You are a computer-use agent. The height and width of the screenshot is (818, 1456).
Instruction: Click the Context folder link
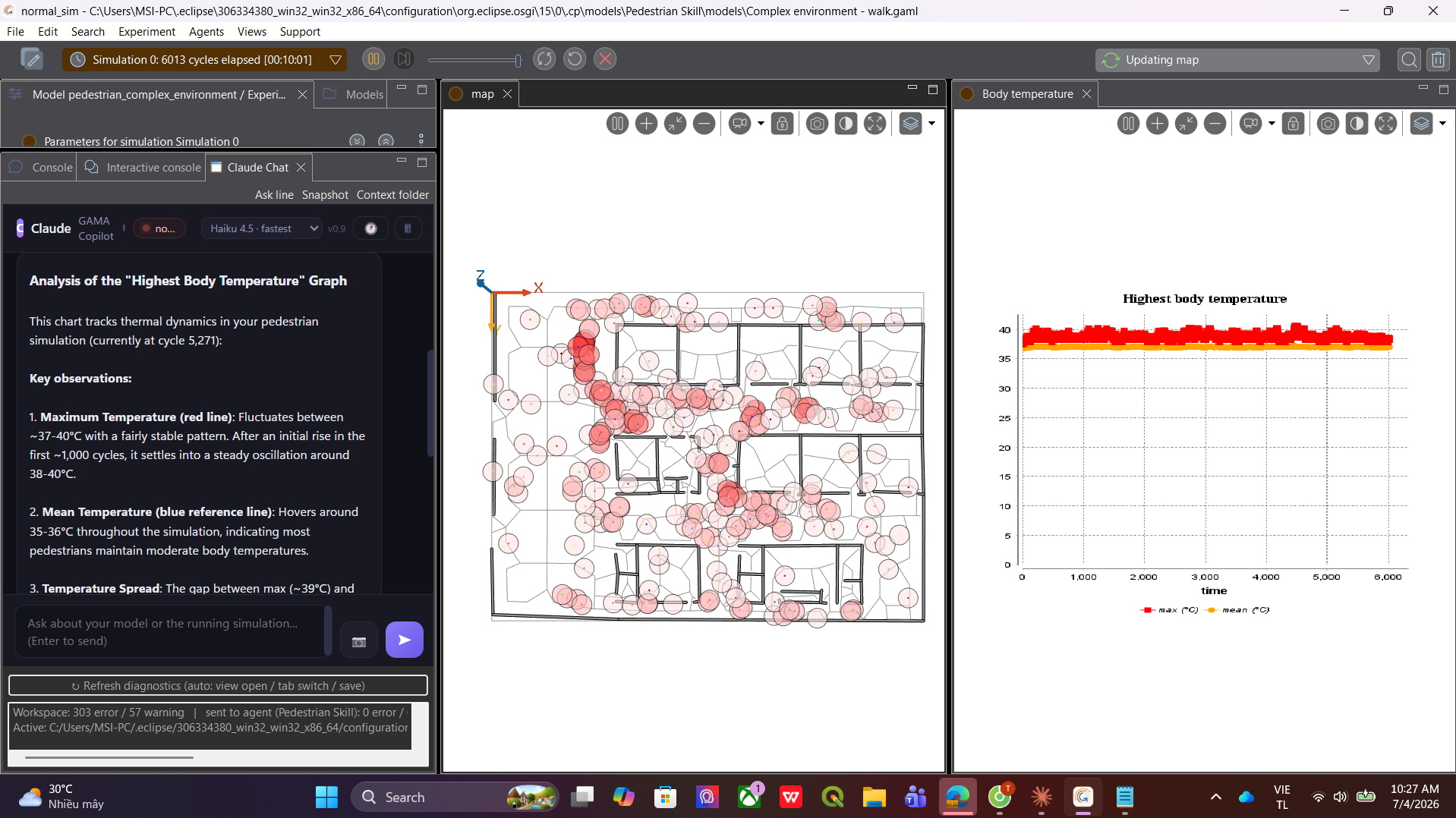(392, 195)
